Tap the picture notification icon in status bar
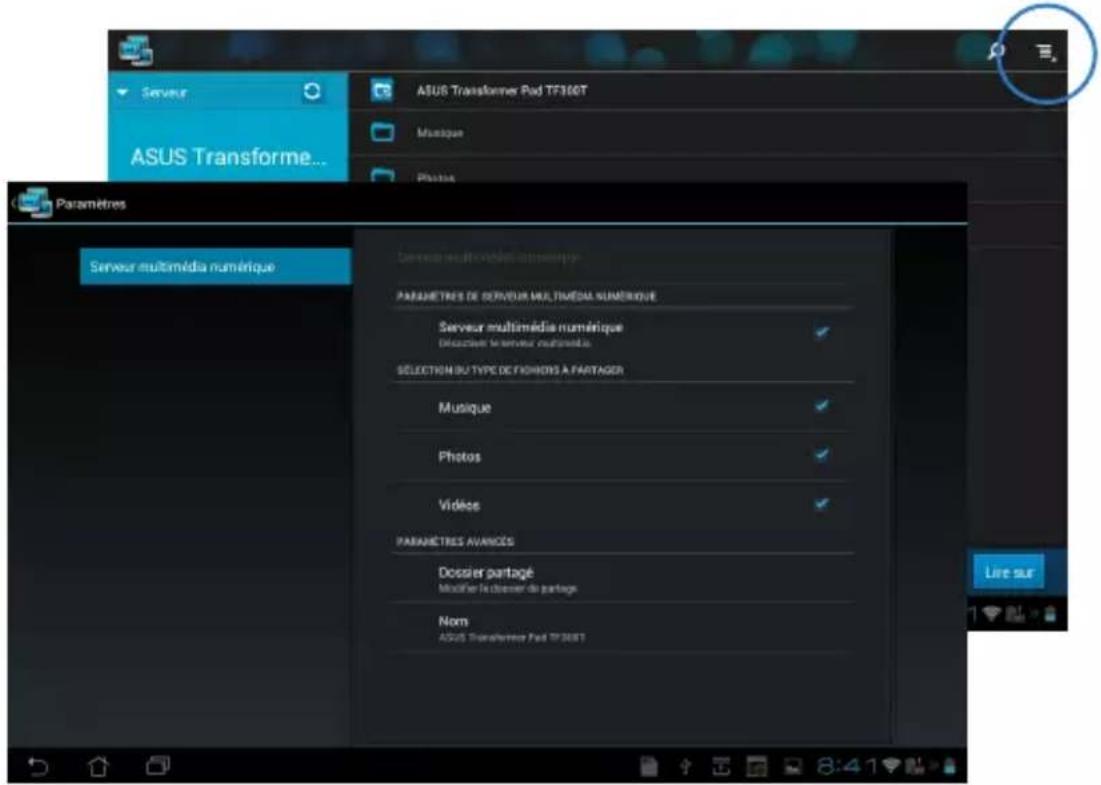The width and height of the screenshot is (1101, 785). [793, 767]
